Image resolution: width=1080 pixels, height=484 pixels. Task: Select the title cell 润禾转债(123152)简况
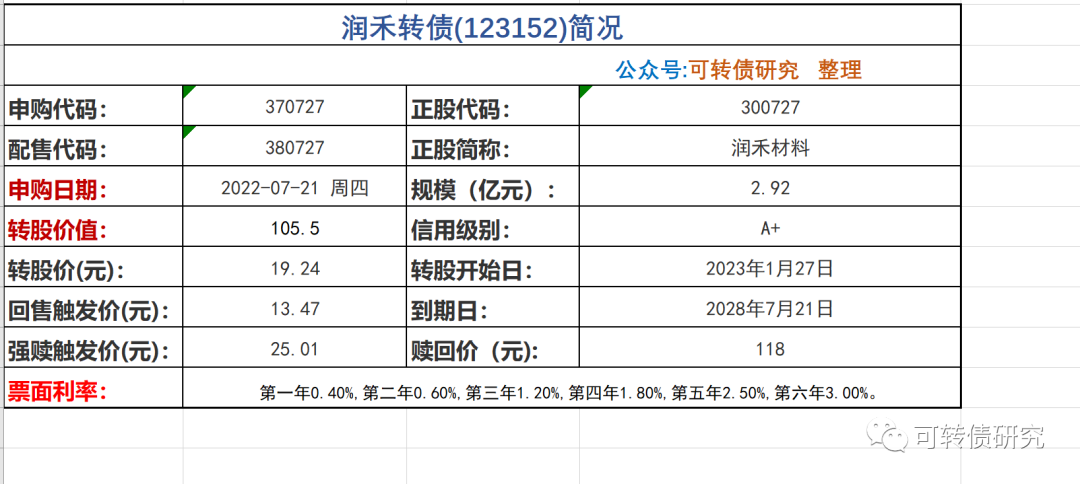[482, 26]
